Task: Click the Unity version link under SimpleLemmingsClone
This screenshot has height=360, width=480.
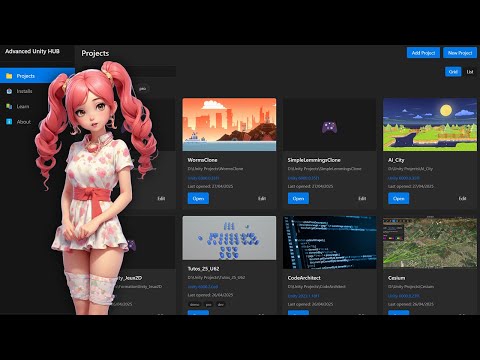Action: tap(303, 178)
